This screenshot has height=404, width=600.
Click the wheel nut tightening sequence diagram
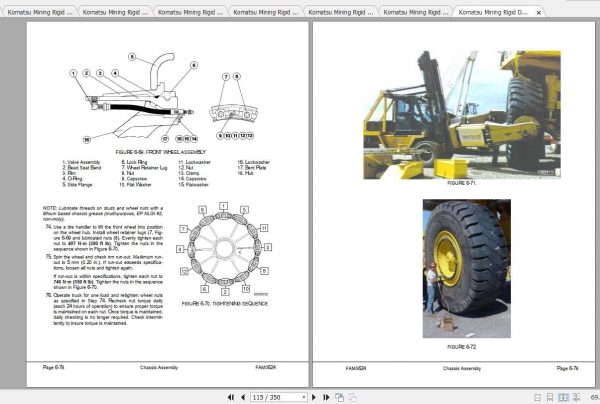pos(224,249)
